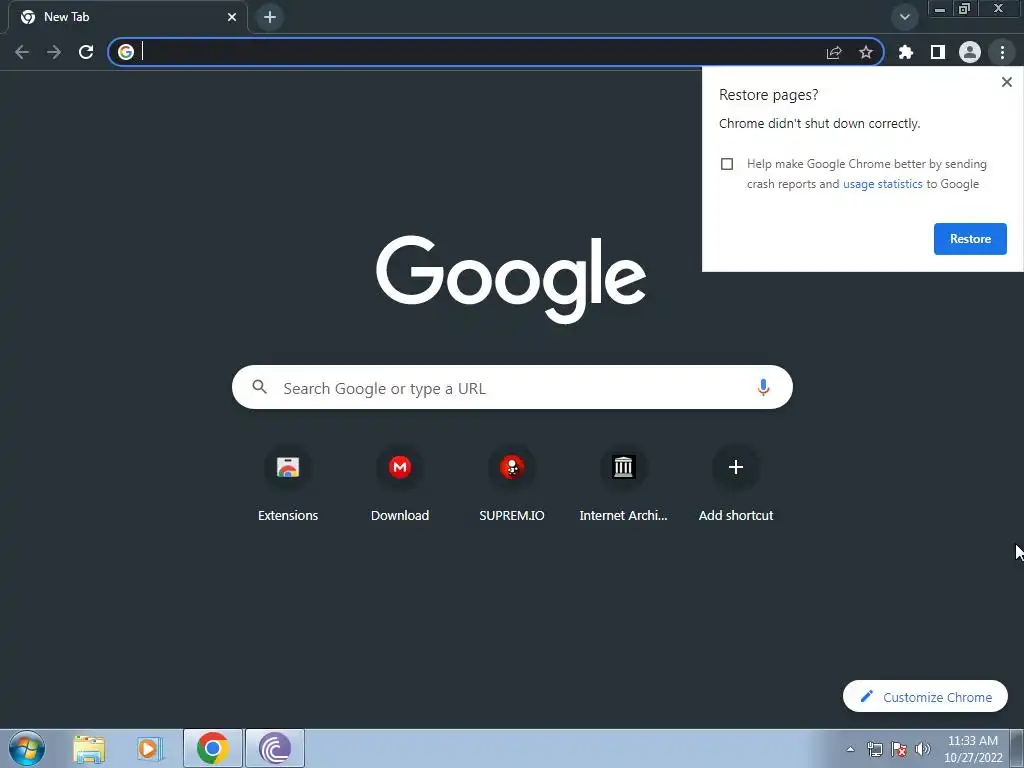Open the clock showing 11:33 AM
This screenshot has height=768, width=1024.
point(973,749)
